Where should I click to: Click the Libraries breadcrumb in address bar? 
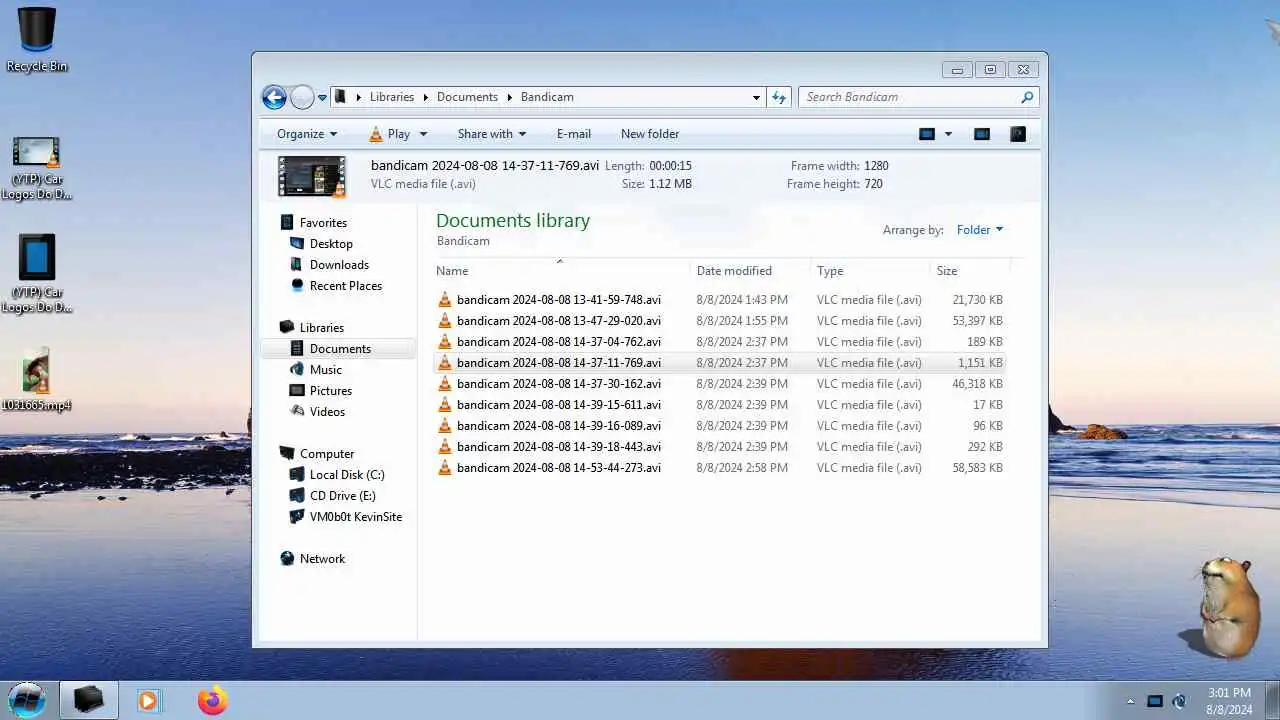coord(392,97)
